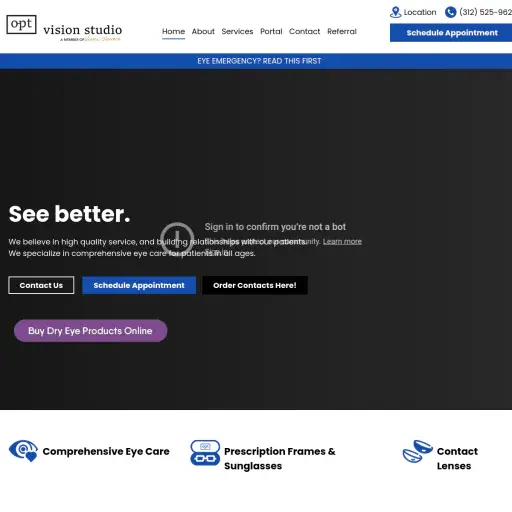
Task: Go to the Contact nav page
Action: (x=304, y=31)
